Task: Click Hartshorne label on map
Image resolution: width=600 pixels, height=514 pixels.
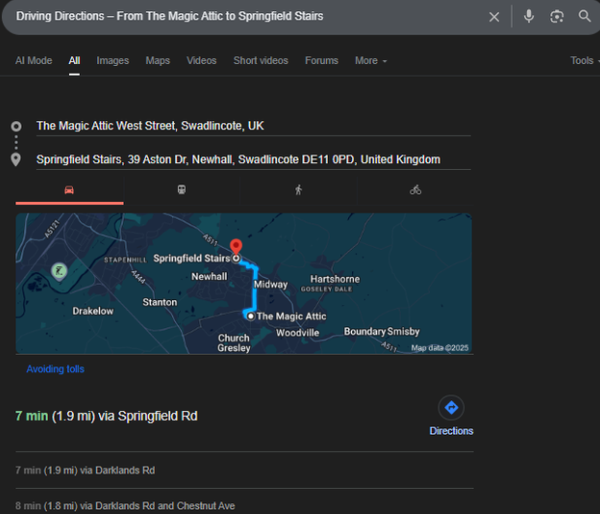Action: [335, 279]
